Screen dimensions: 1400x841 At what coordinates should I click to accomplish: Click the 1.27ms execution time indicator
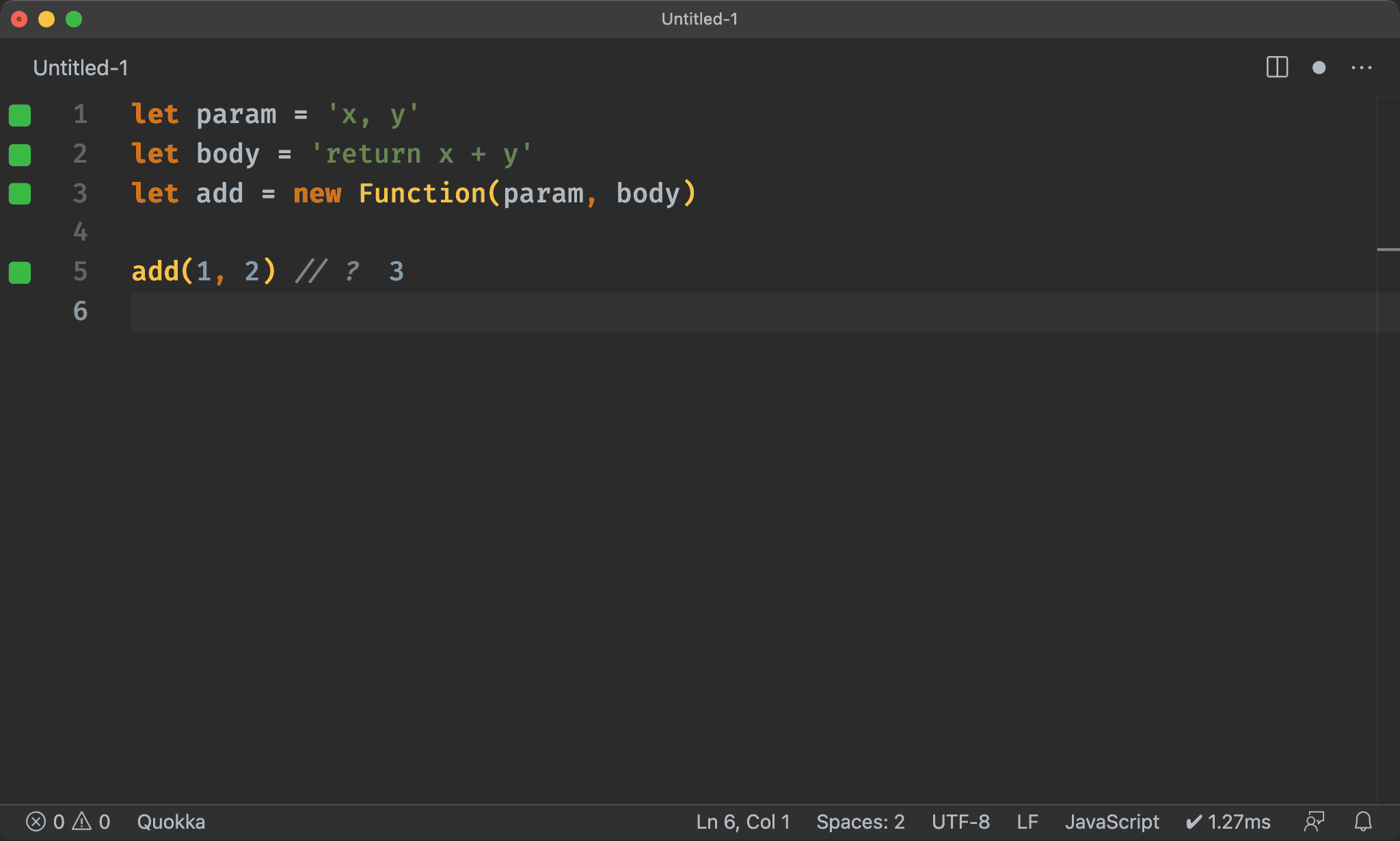click(x=1228, y=821)
